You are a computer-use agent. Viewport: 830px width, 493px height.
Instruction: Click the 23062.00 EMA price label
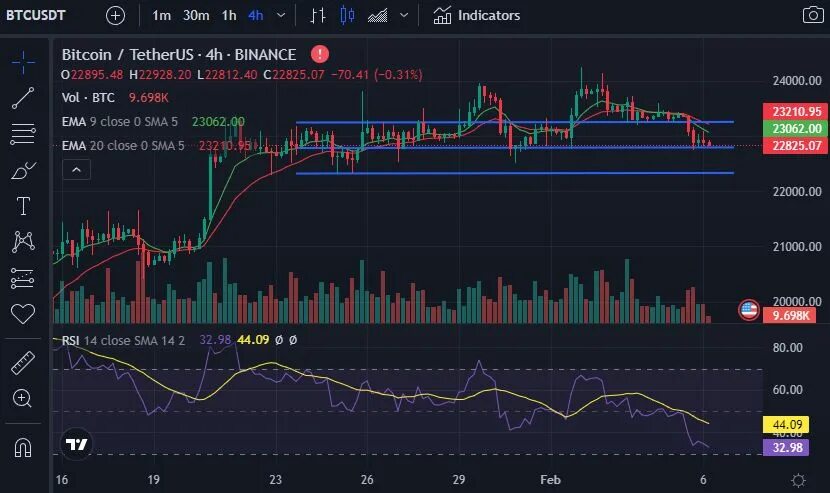(795, 129)
